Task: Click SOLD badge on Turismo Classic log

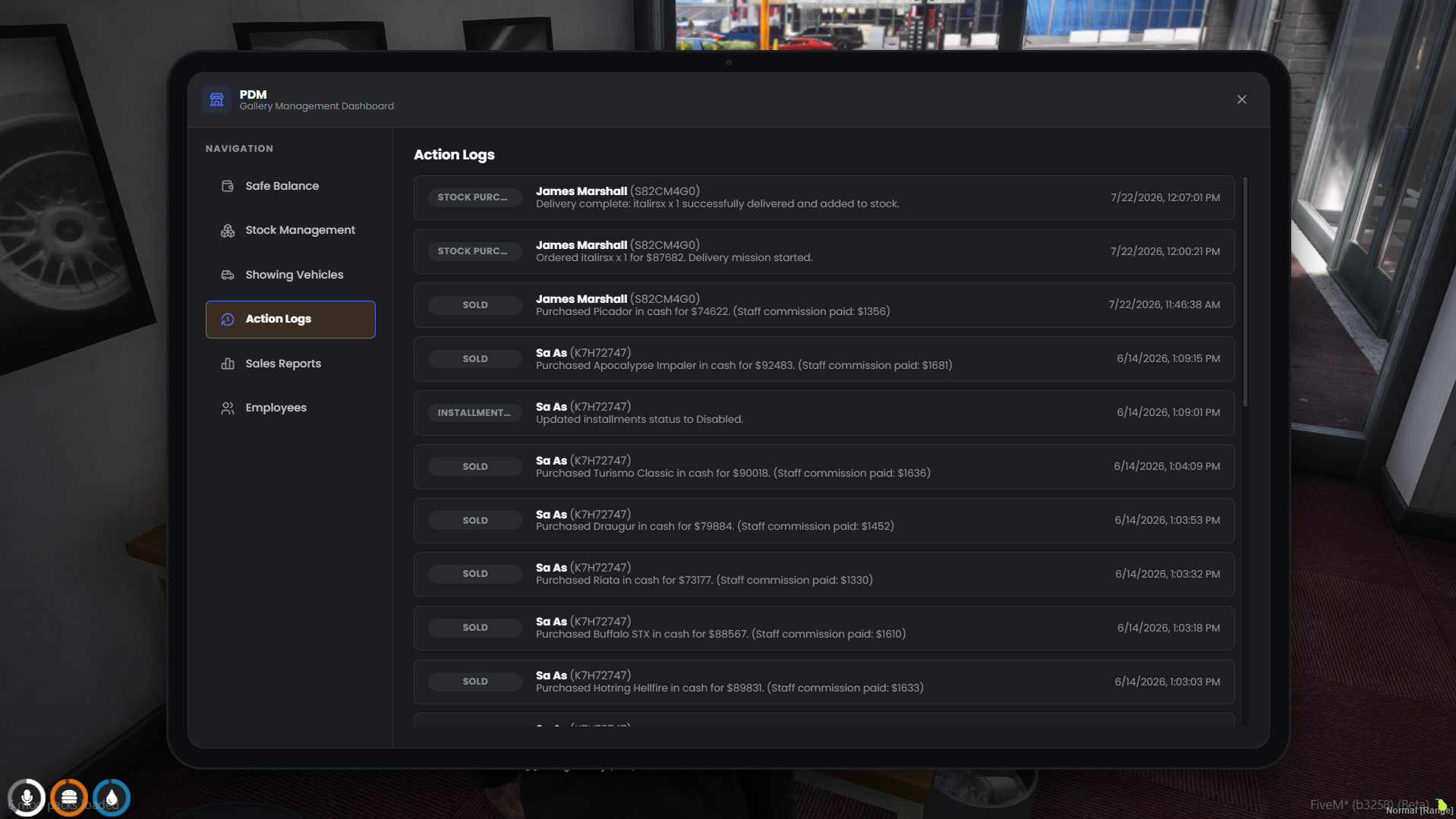Action: [474, 467]
